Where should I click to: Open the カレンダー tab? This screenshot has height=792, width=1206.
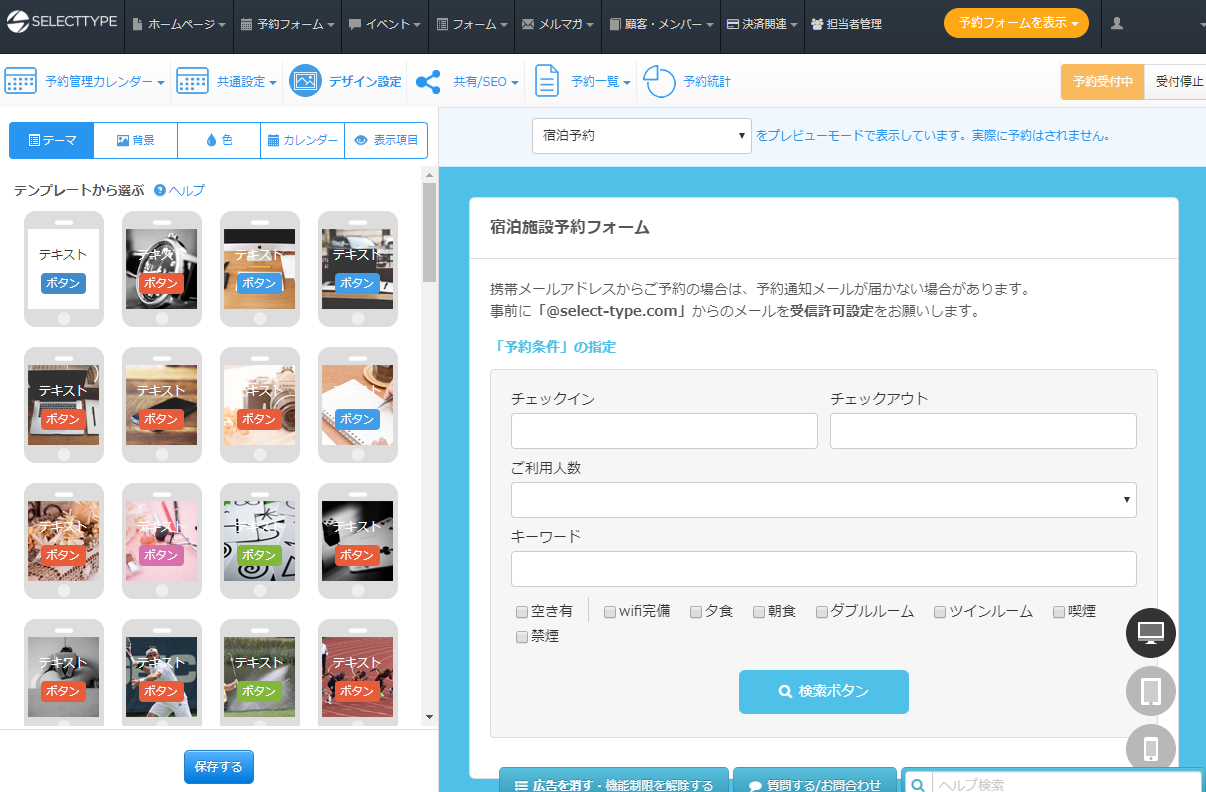(302, 141)
